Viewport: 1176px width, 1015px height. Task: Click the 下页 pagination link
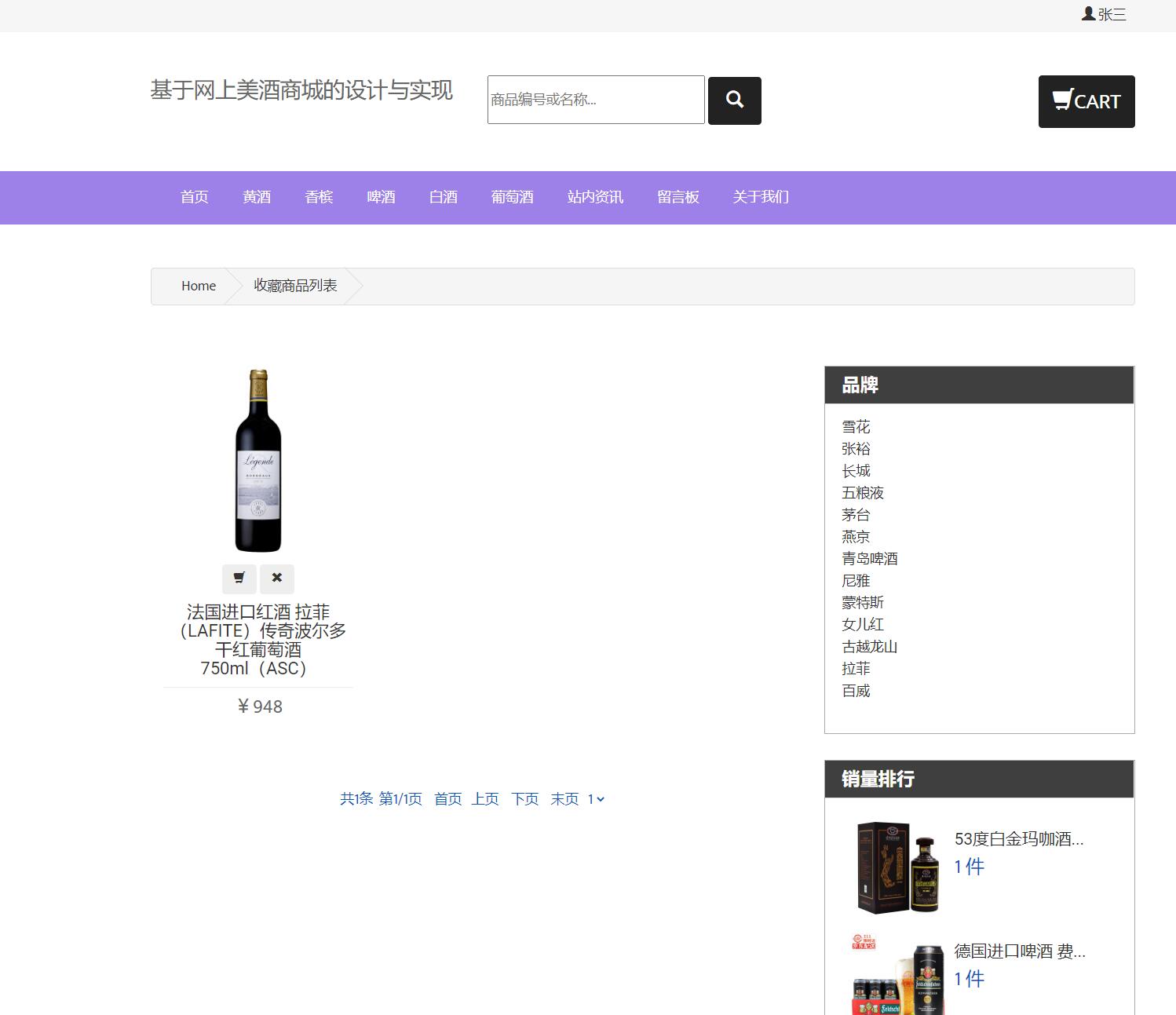(x=524, y=799)
